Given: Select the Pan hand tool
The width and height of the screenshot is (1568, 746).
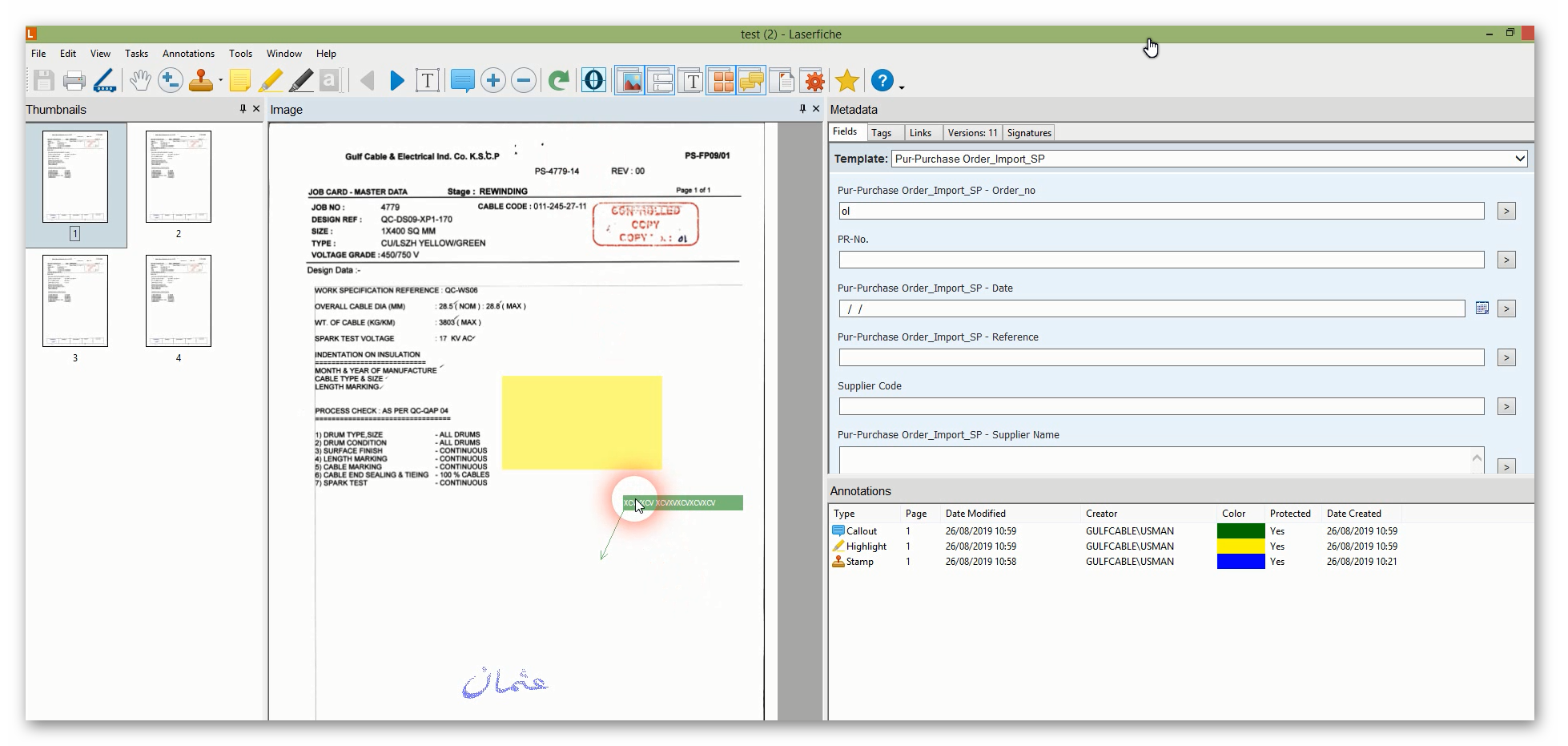Looking at the screenshot, I should 140,81.
